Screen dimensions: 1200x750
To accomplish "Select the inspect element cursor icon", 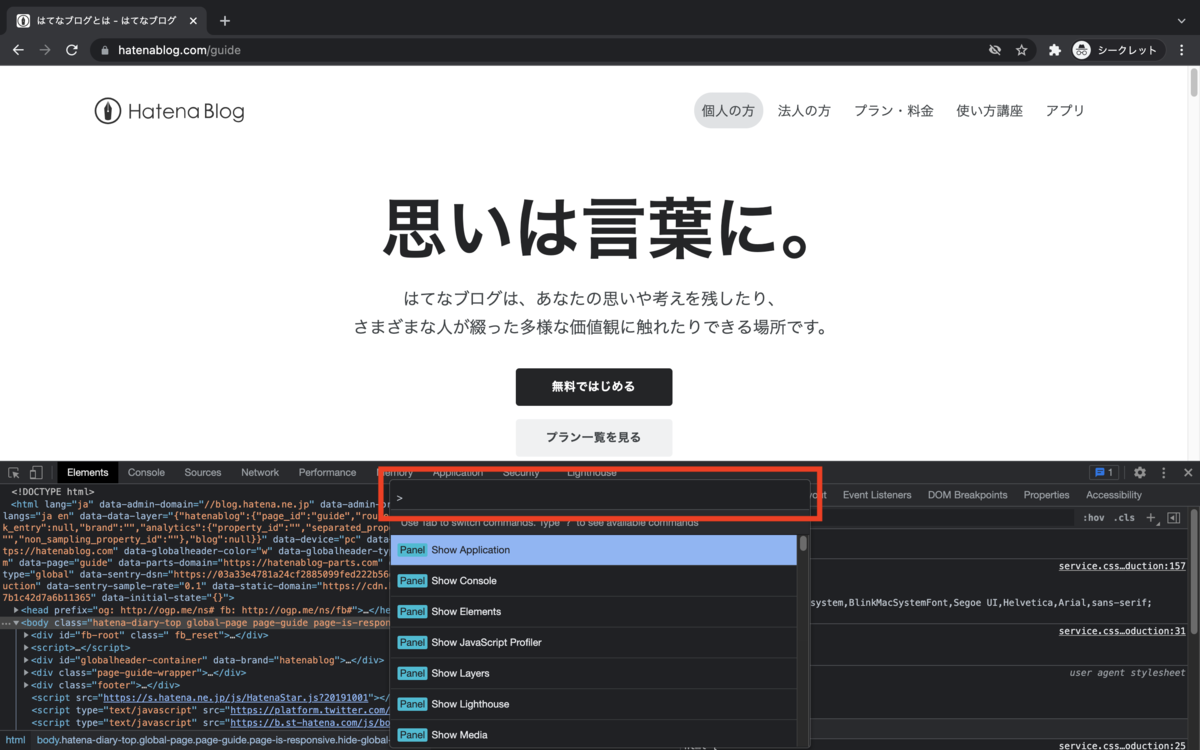I will (14, 471).
